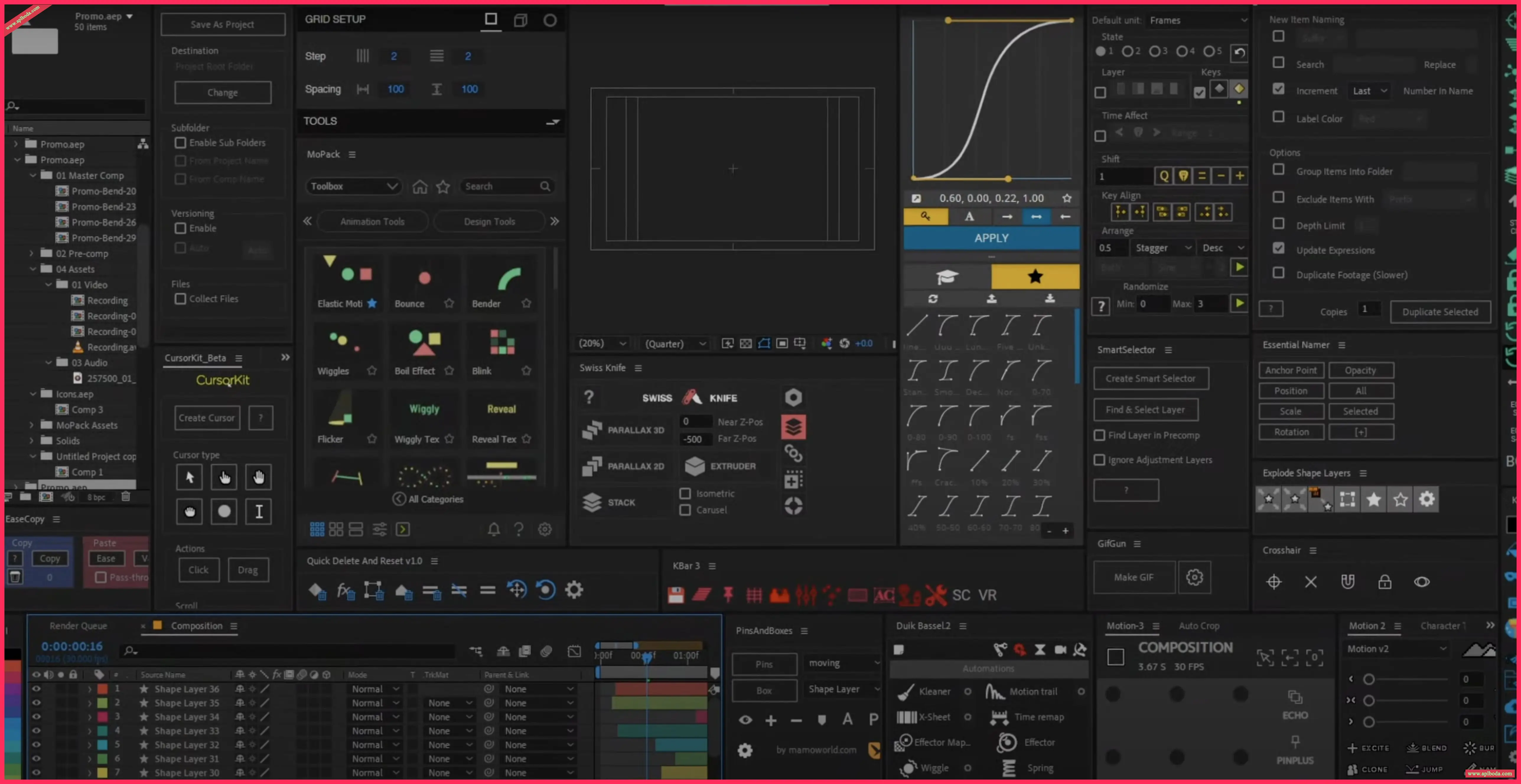Check the Isometric option
The image size is (1521, 784).
tap(685, 494)
